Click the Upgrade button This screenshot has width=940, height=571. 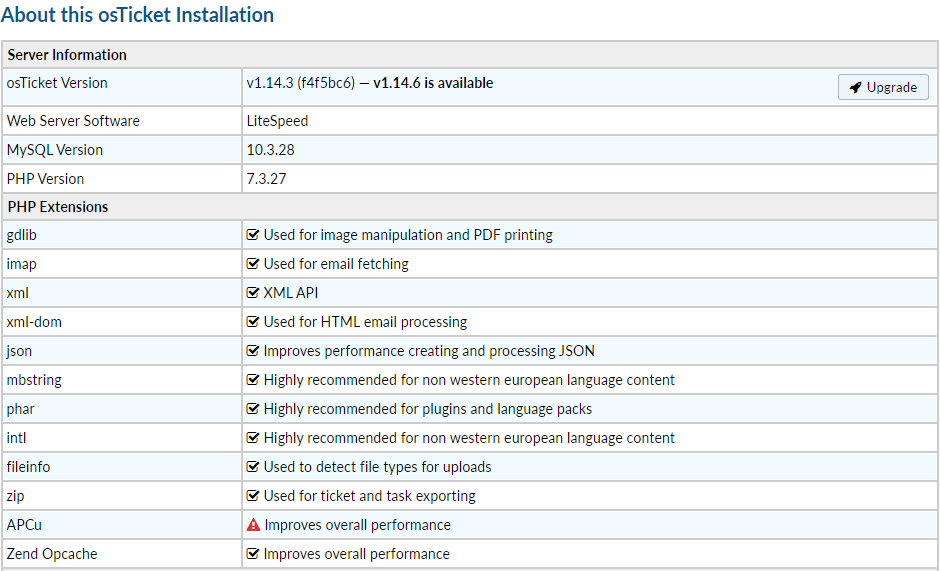[x=883, y=88]
